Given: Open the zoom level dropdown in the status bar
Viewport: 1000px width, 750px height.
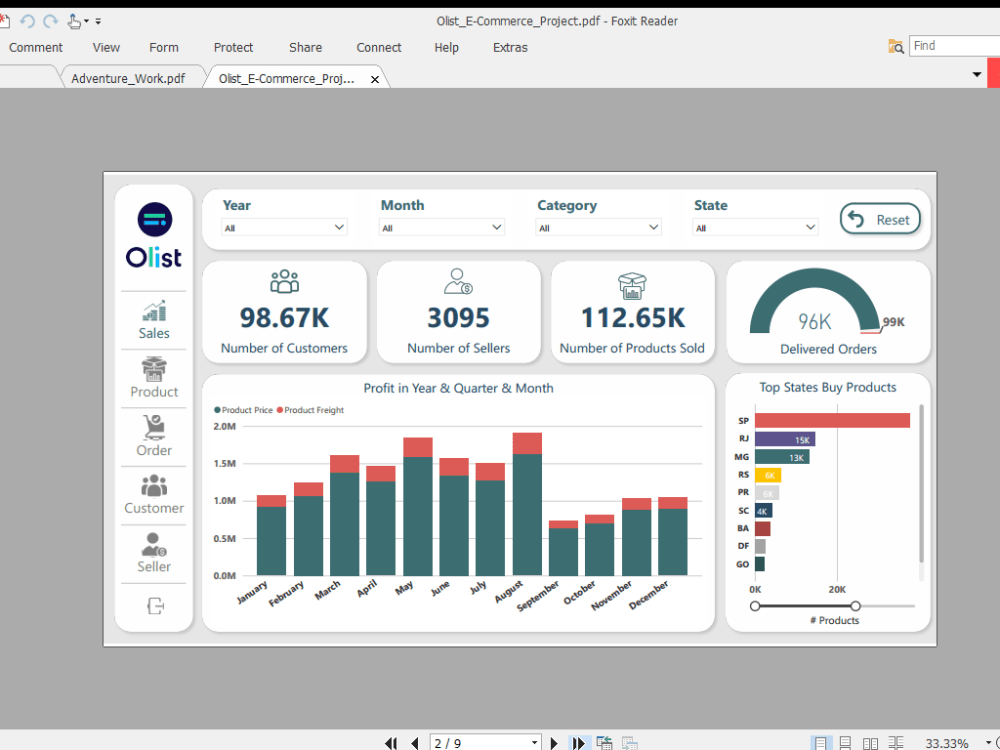Looking at the screenshot, I should tap(988, 742).
